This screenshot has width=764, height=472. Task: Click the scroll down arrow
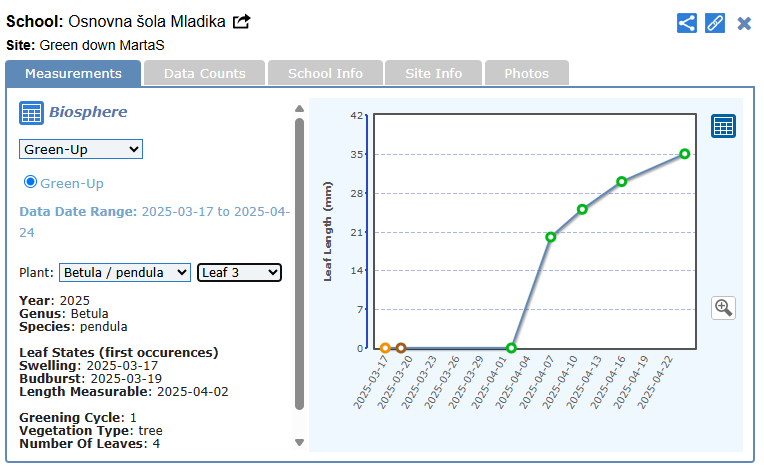point(299,442)
